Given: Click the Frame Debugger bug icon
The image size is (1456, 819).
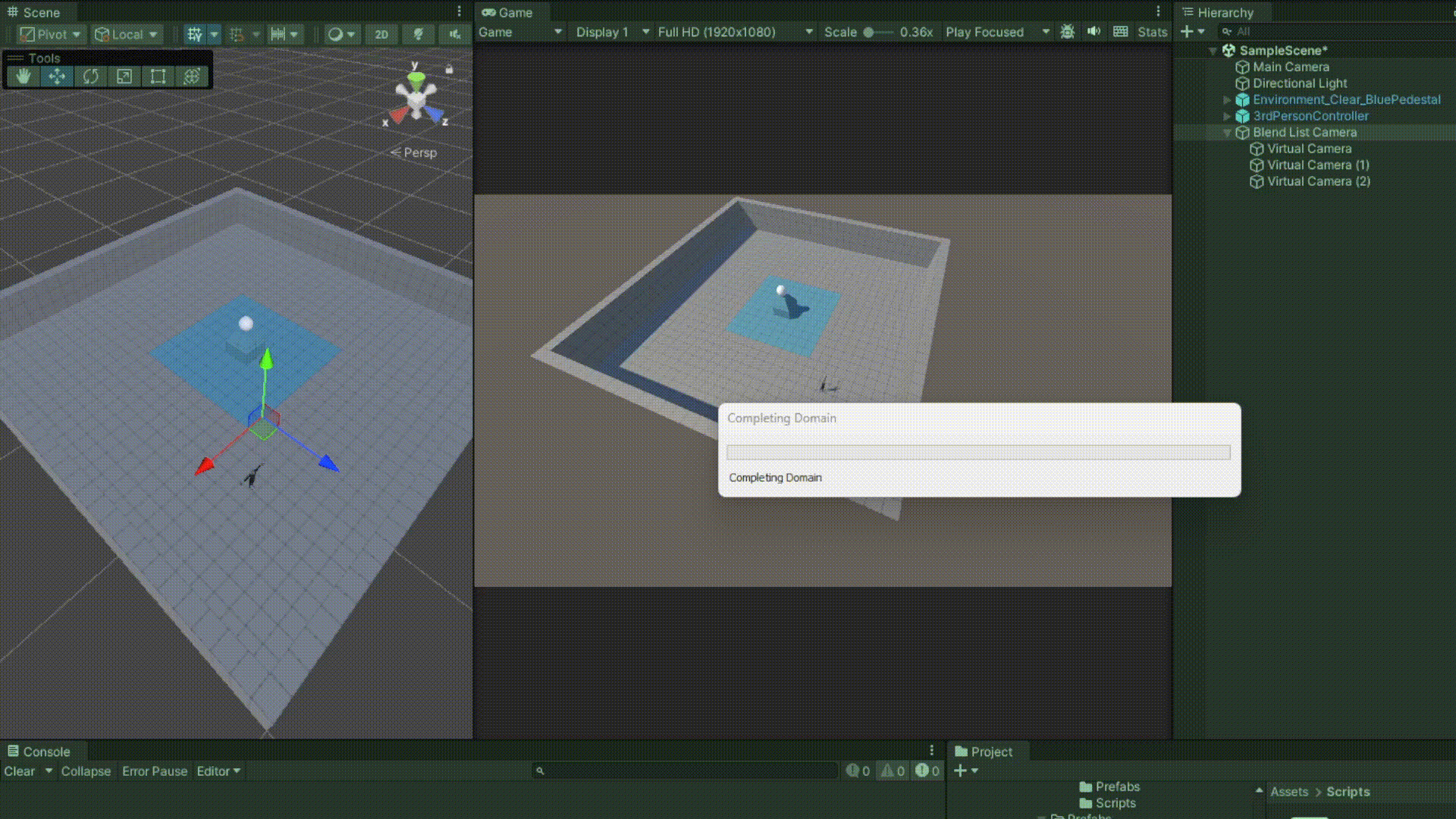Looking at the screenshot, I should 1067,32.
